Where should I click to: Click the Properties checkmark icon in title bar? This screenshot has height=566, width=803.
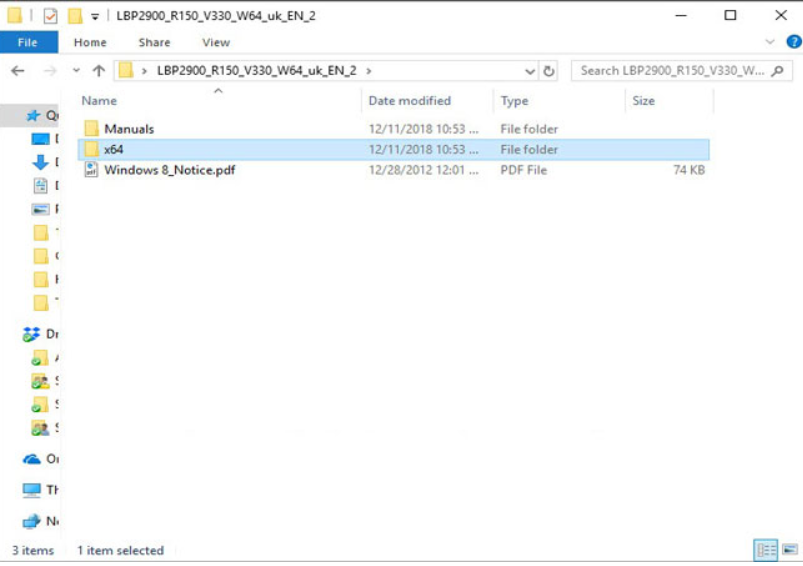pyautogui.click(x=50, y=16)
